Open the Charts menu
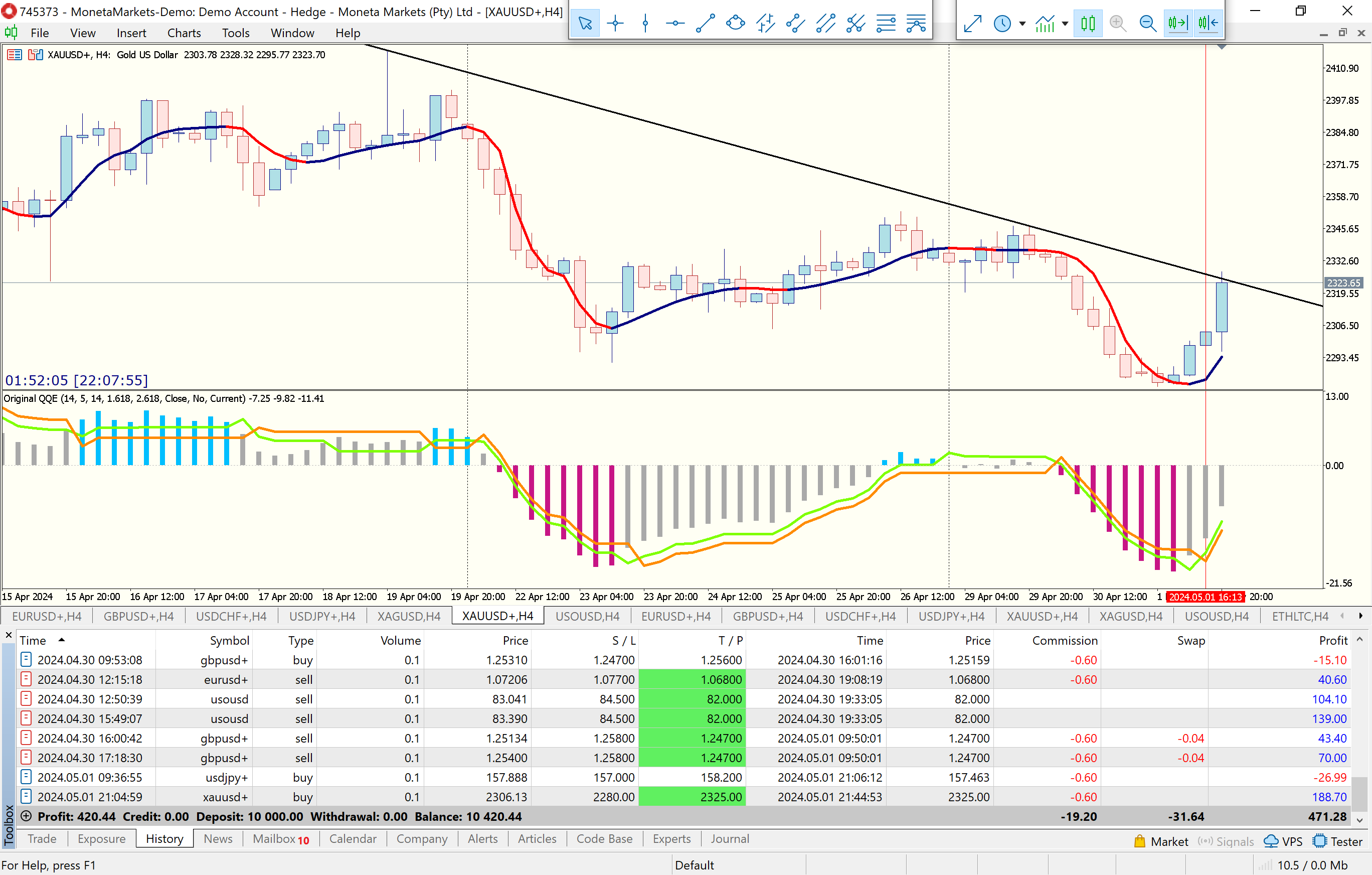 click(184, 33)
